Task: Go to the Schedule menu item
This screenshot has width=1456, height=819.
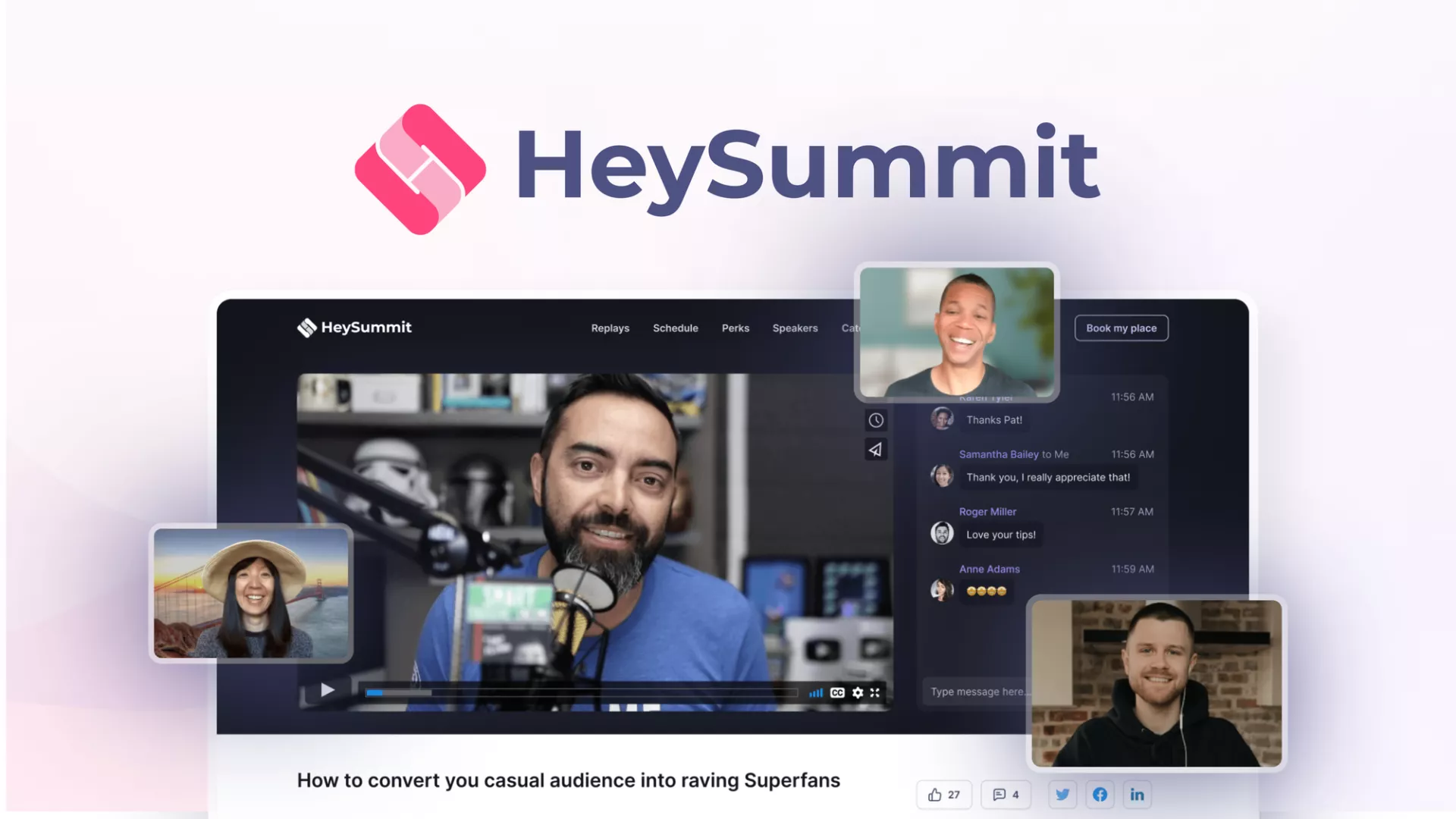Action: click(675, 328)
